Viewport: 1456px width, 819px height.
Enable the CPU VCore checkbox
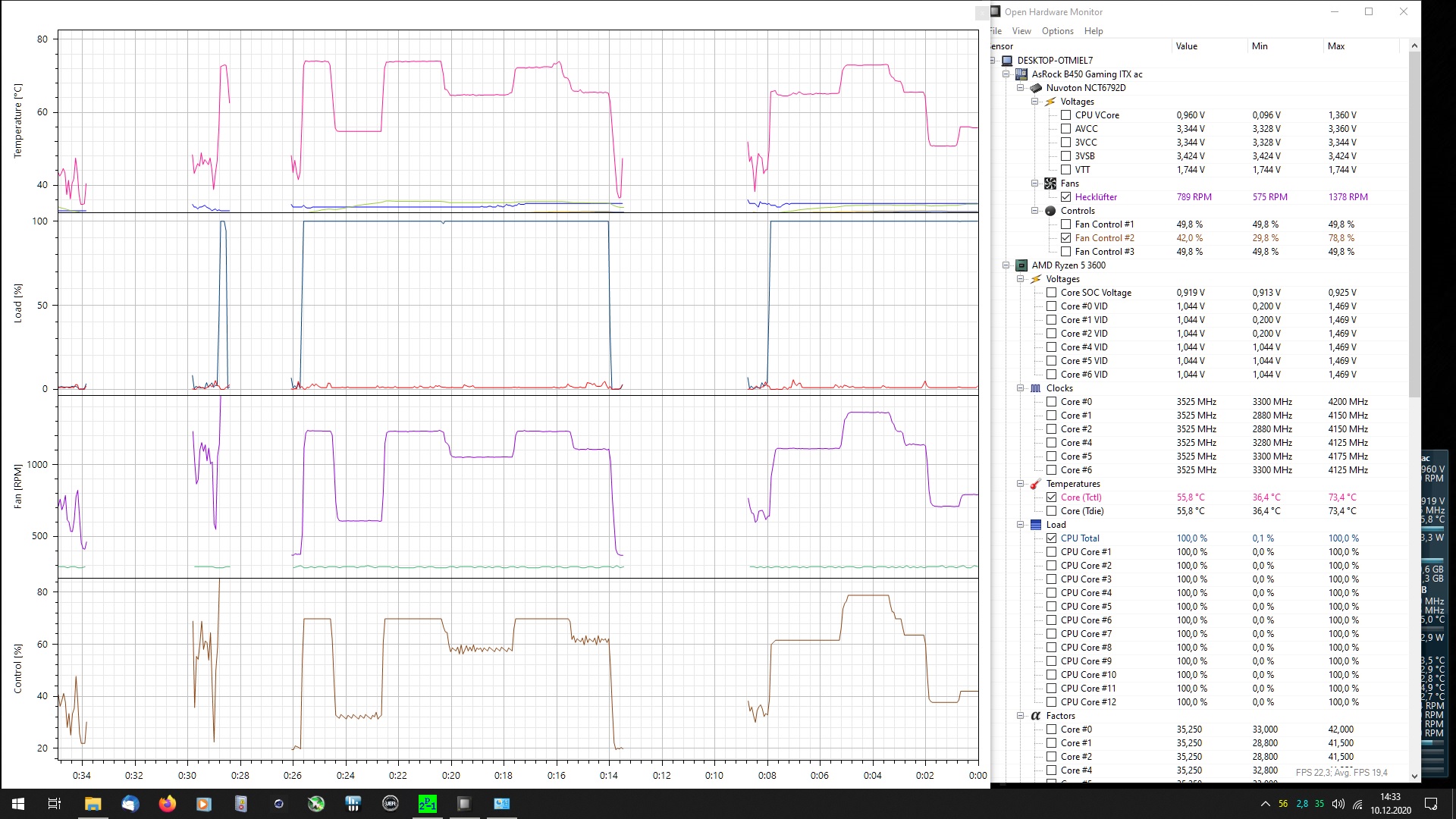point(1066,115)
